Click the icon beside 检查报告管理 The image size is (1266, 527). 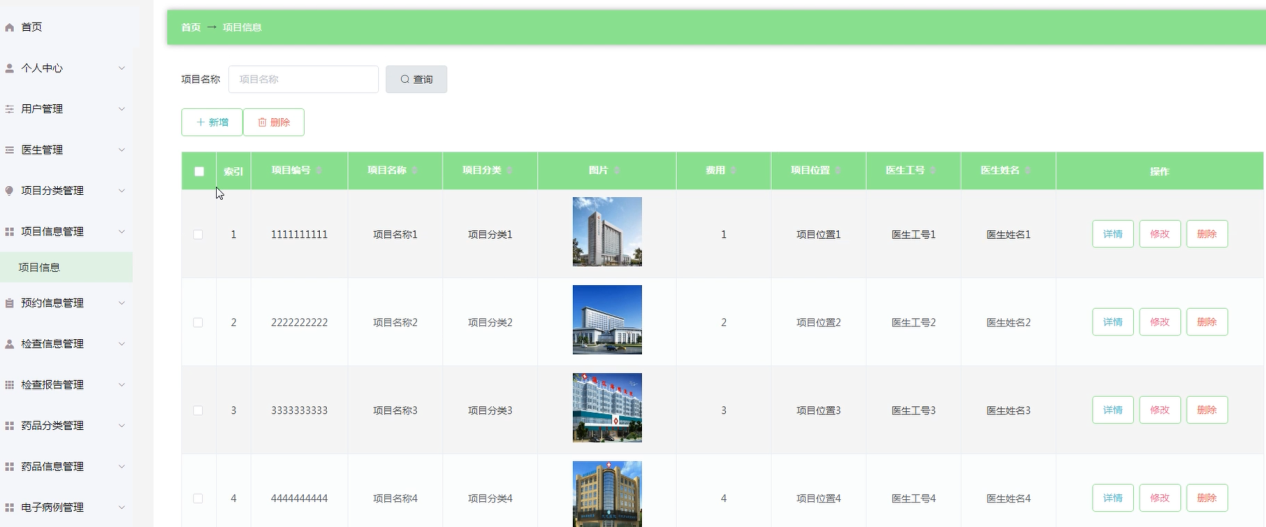coord(10,385)
